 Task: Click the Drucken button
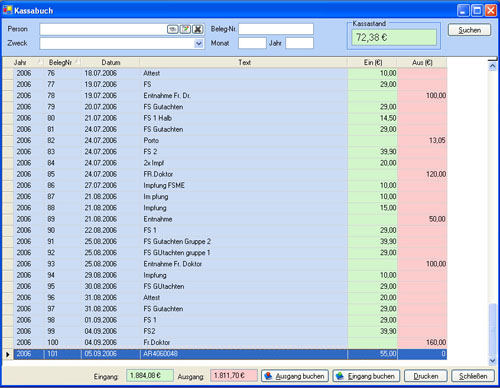(426, 376)
